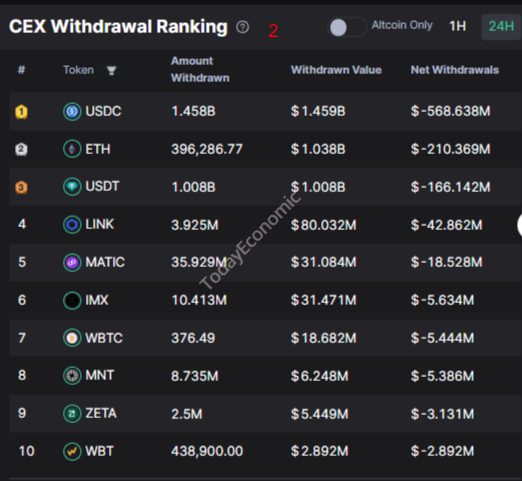The image size is (522, 481).
Task: Click the ZETA coin icon
Action: click(72, 414)
